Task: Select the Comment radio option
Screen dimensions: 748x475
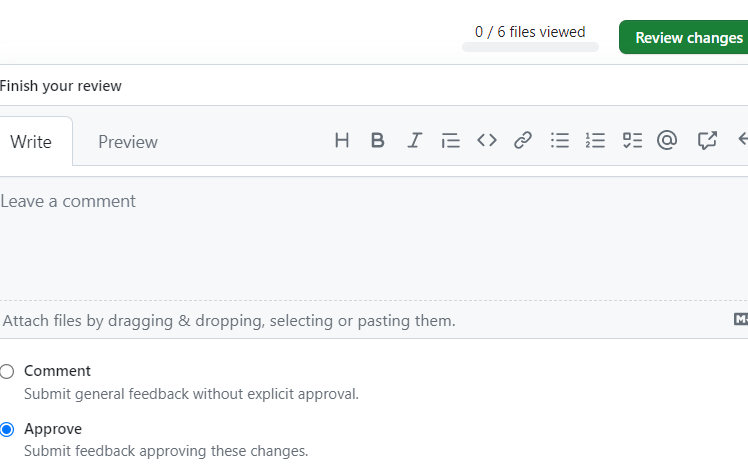Action: point(7,372)
